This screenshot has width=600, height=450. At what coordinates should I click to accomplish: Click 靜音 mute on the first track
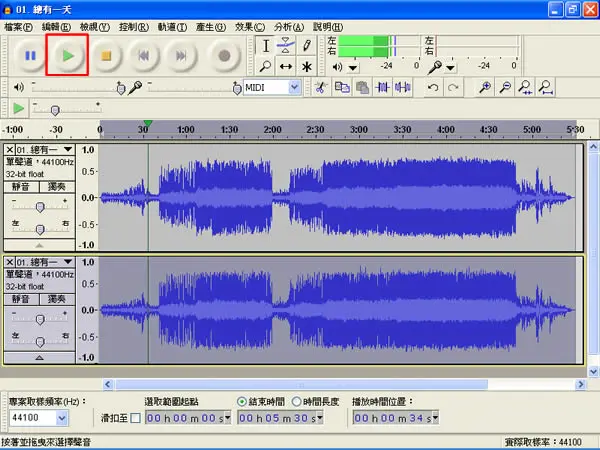point(21,187)
